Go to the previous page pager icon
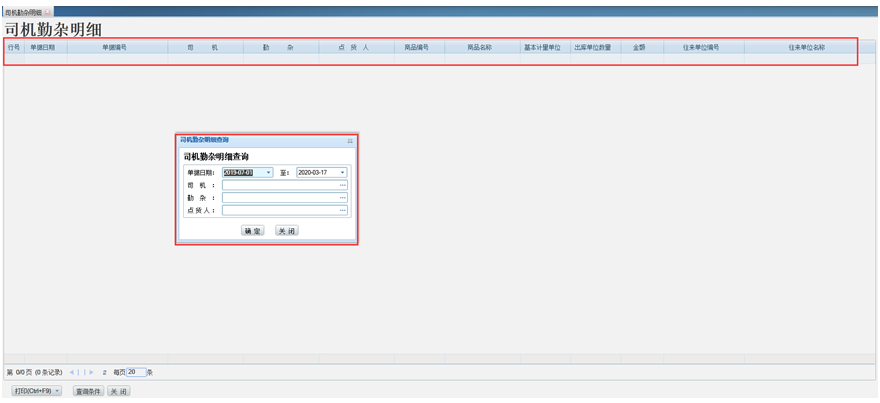This screenshot has height=403, width=880. coord(79,372)
